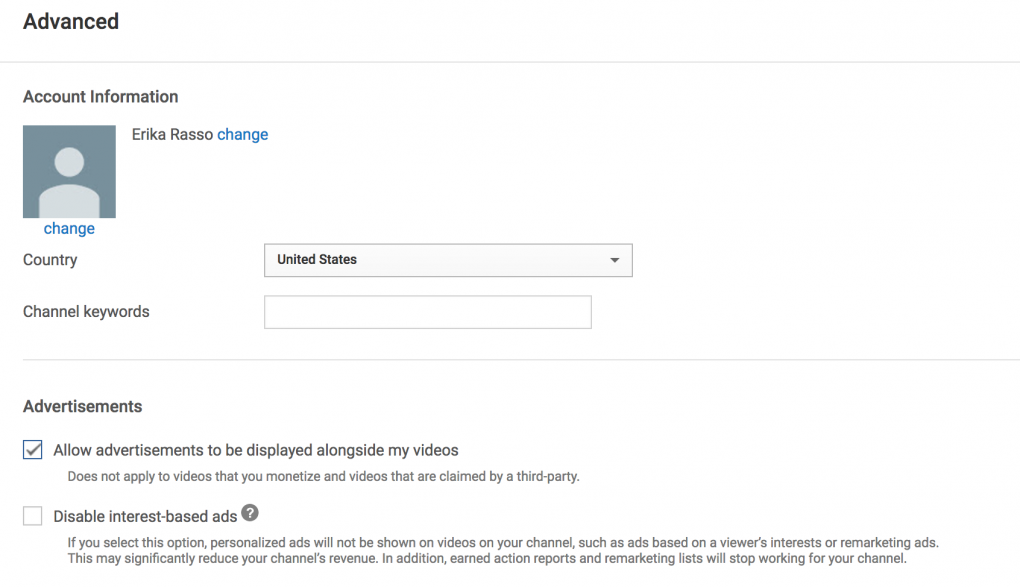This screenshot has width=1020, height=587.
Task: Click the change link below the profile picture
Action: pyautogui.click(x=69, y=228)
